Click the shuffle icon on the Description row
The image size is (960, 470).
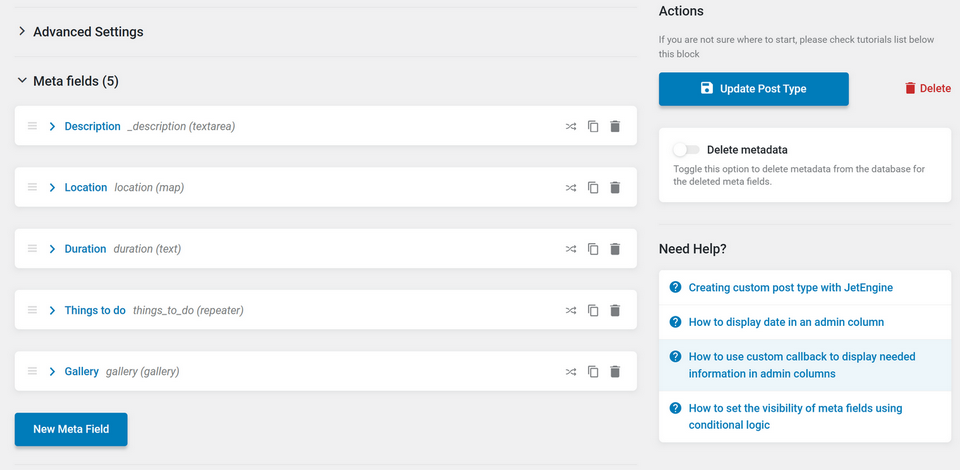571,127
